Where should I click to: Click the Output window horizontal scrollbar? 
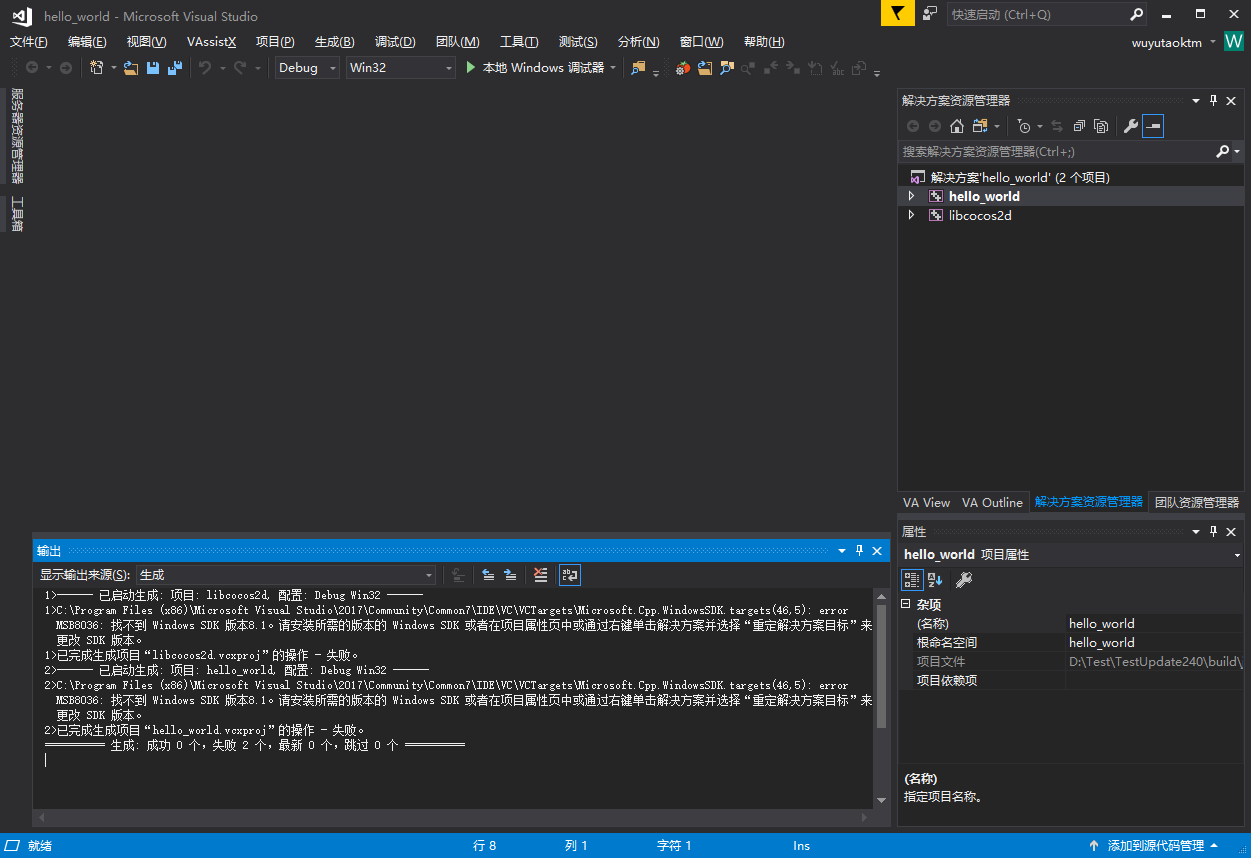click(x=453, y=817)
